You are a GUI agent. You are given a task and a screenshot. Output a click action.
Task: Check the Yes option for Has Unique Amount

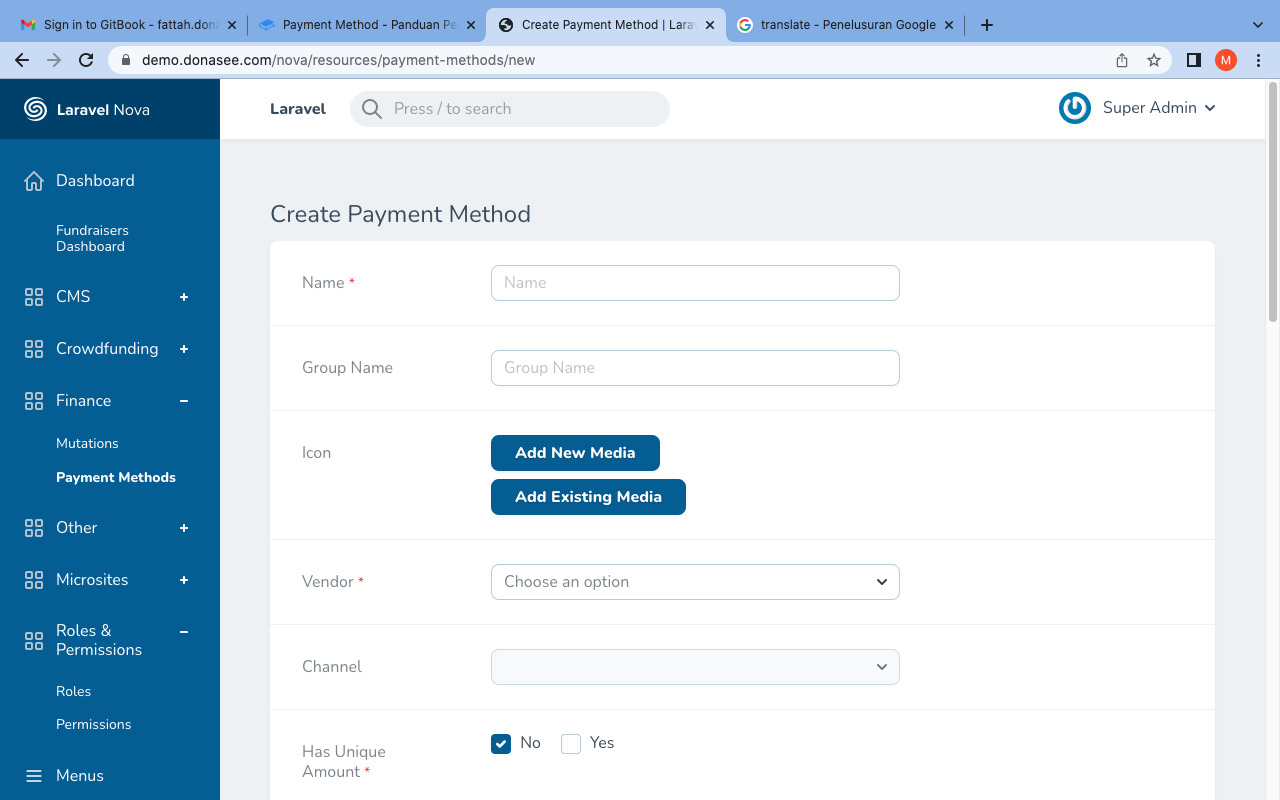570,743
